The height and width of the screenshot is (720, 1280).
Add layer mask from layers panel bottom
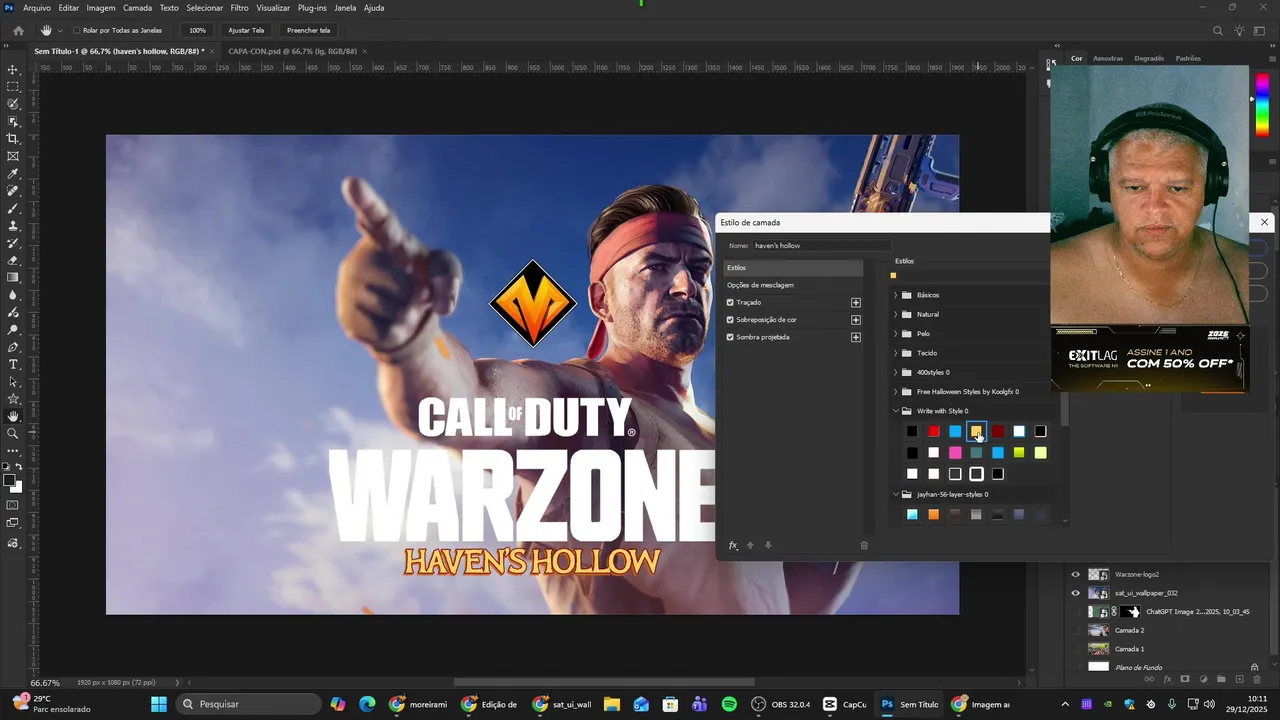1185,679
